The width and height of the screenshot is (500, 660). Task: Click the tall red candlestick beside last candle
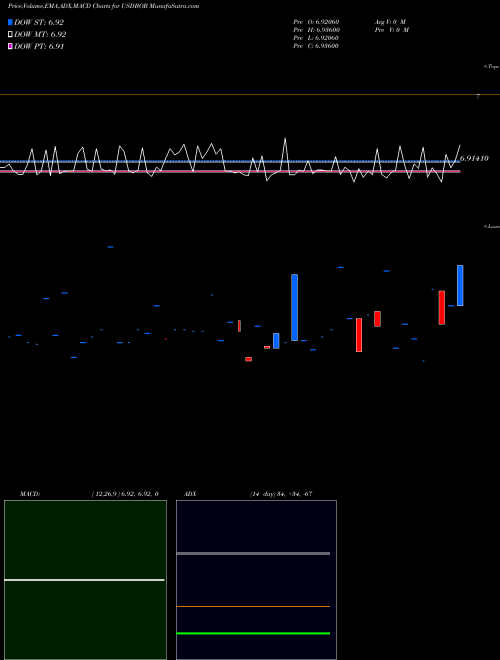(442, 308)
